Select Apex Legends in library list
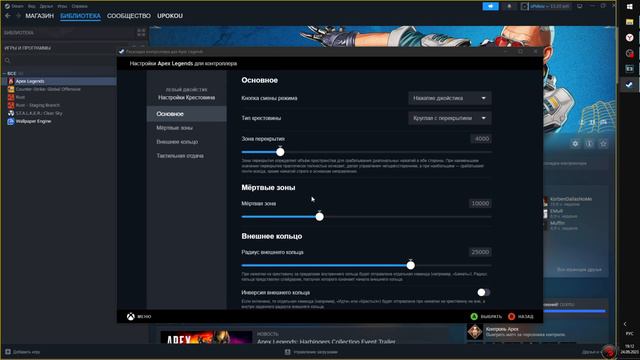 (30, 81)
